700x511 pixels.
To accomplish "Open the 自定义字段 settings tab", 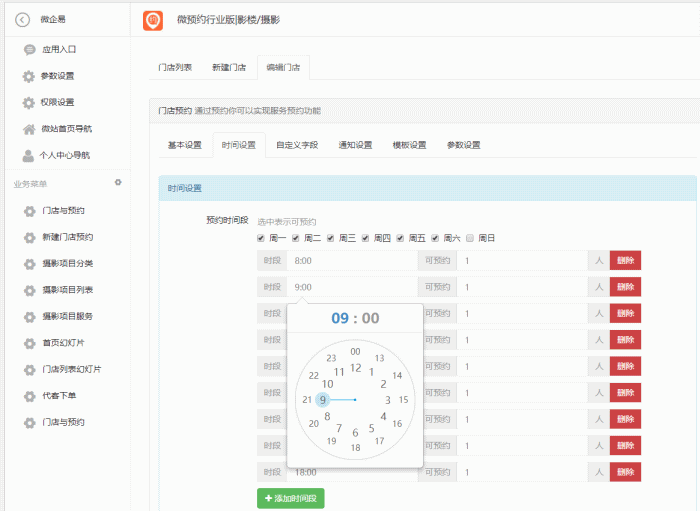I will click(x=297, y=145).
